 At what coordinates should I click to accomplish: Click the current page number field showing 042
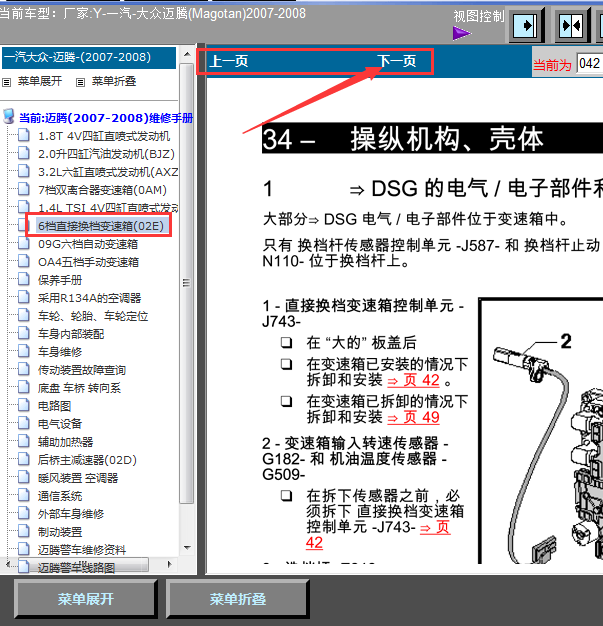(x=589, y=63)
